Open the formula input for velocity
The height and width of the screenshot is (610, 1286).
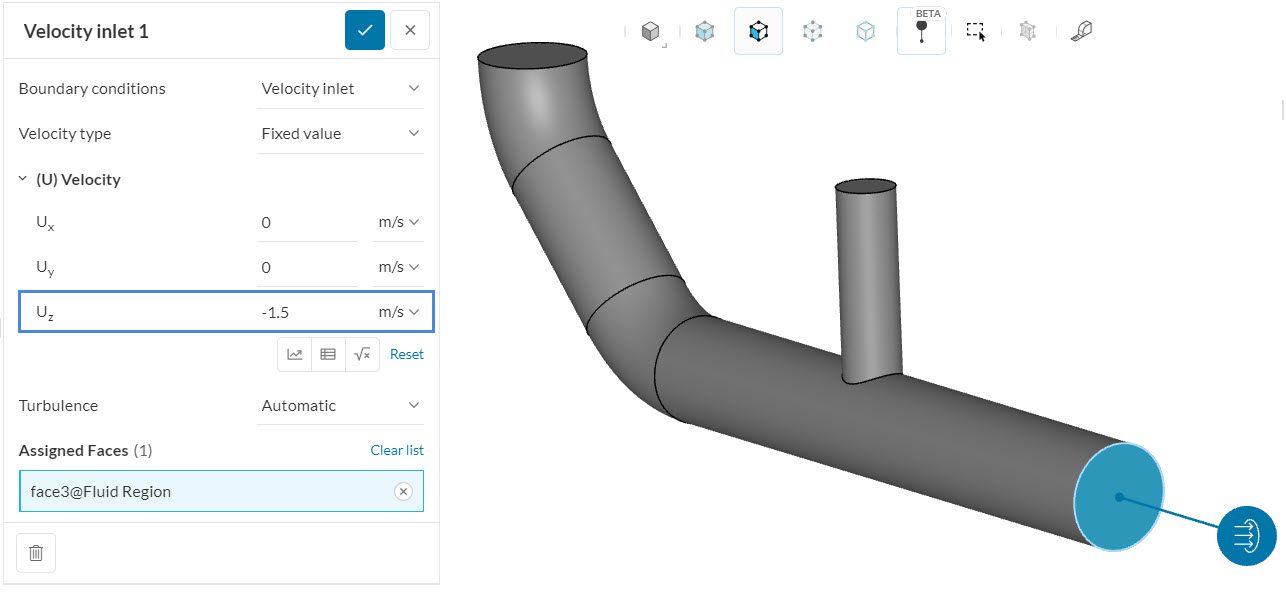pyautogui.click(x=362, y=354)
